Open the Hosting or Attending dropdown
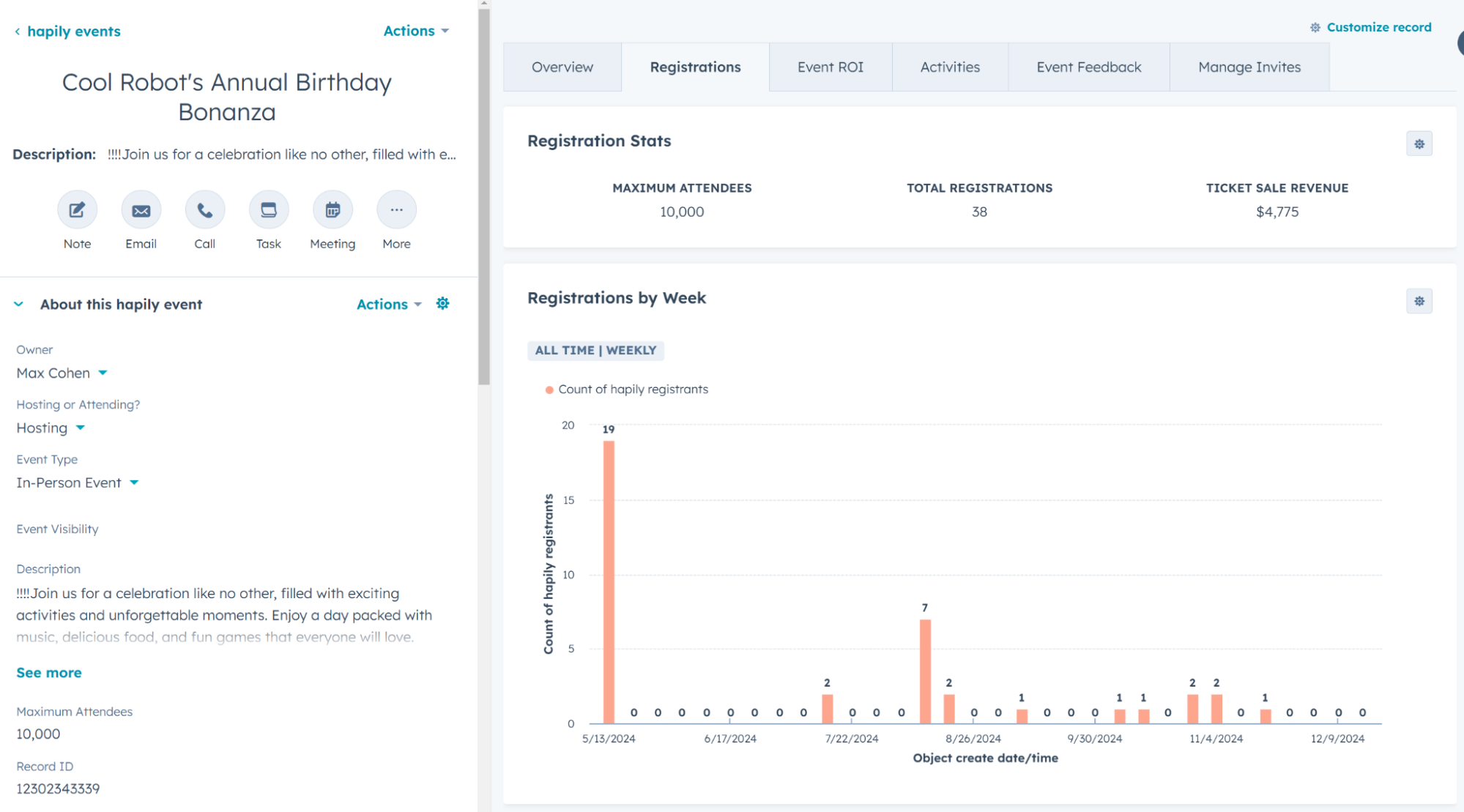Screen dimensions: 1464x812 [81, 428]
